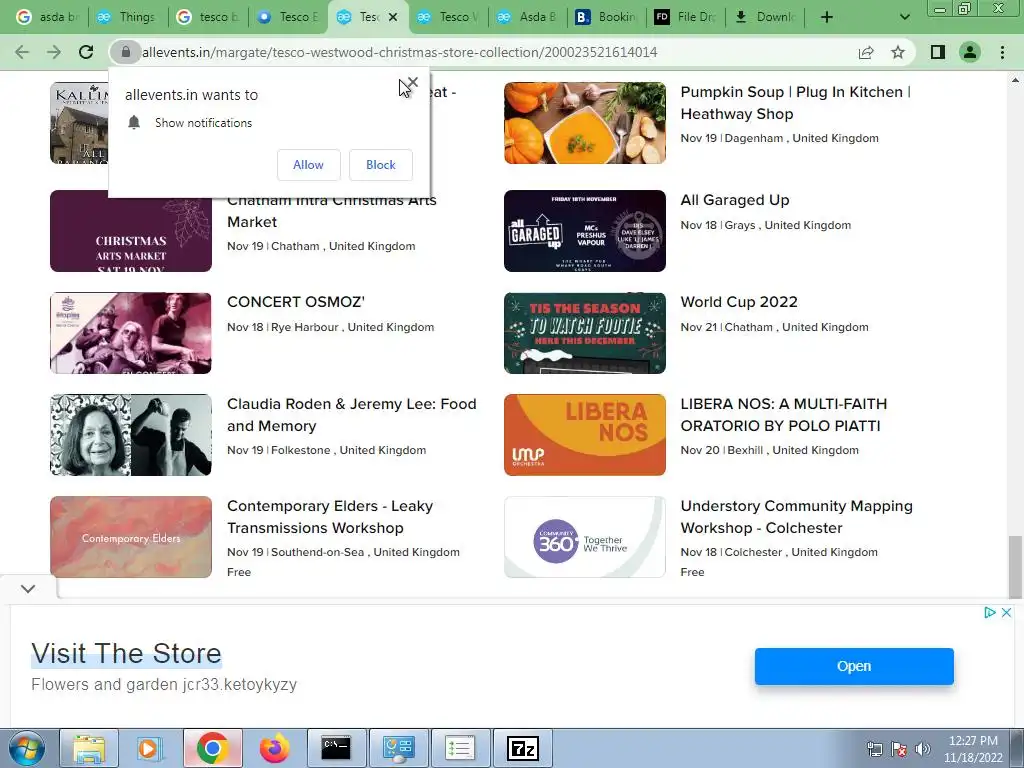Click the address bar URL
The height and width of the screenshot is (768, 1024).
[x=400, y=52]
